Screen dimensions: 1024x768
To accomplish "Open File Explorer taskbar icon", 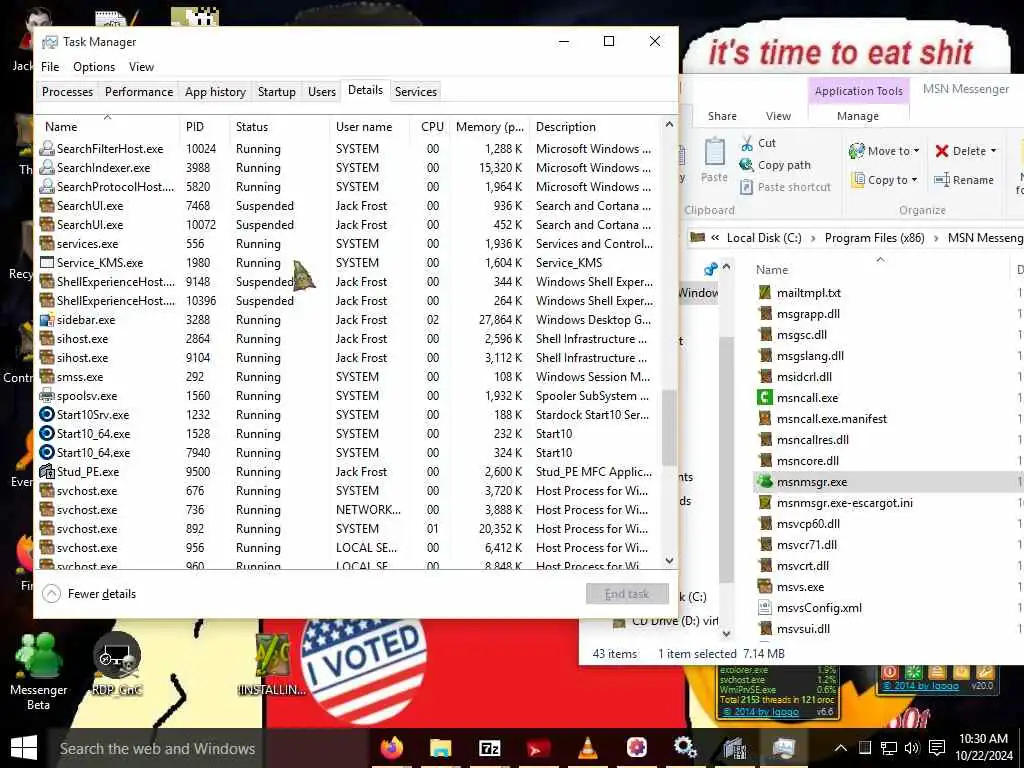I will click(x=441, y=748).
